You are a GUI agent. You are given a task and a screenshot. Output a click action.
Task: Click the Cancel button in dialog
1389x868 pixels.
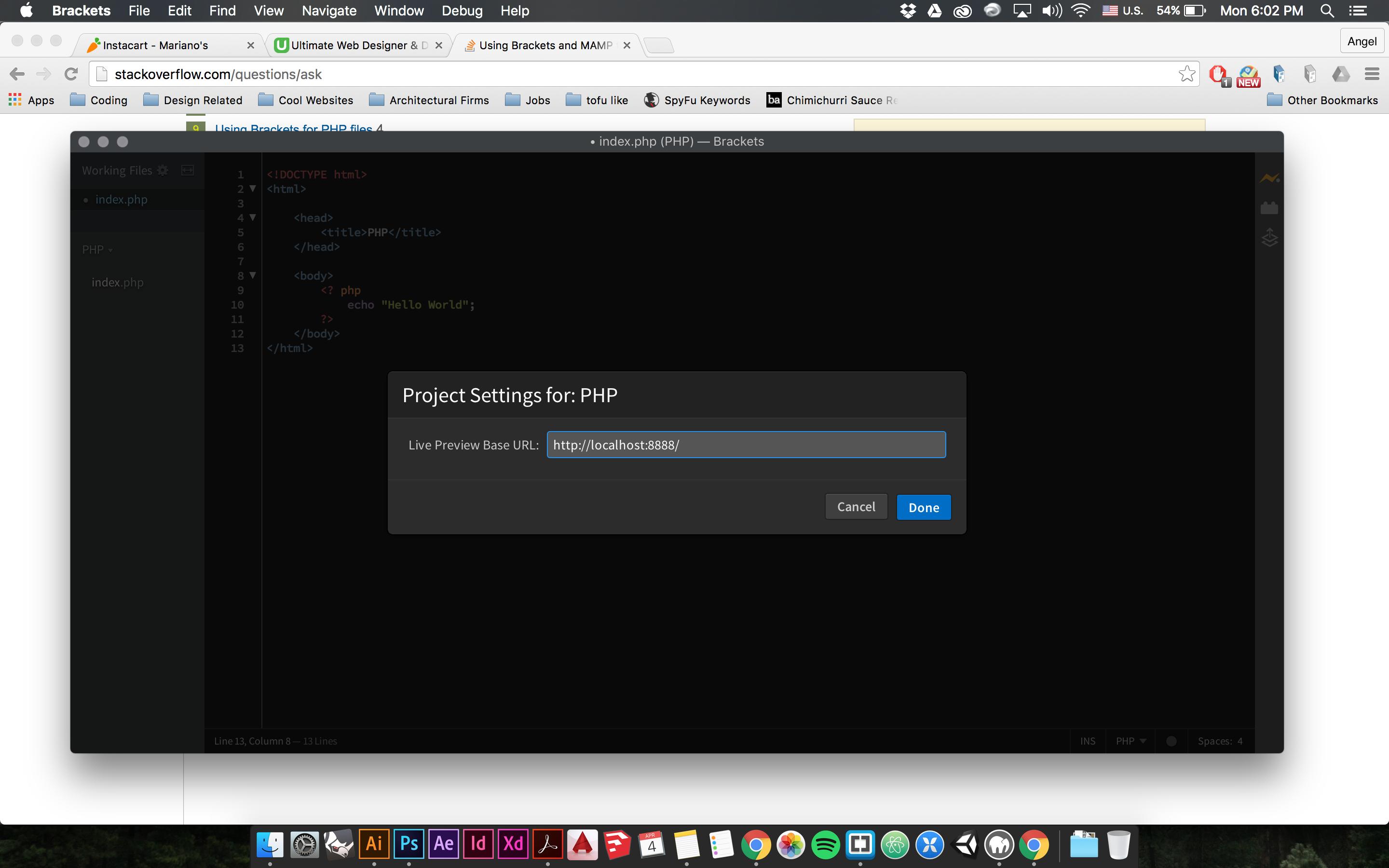tap(856, 507)
